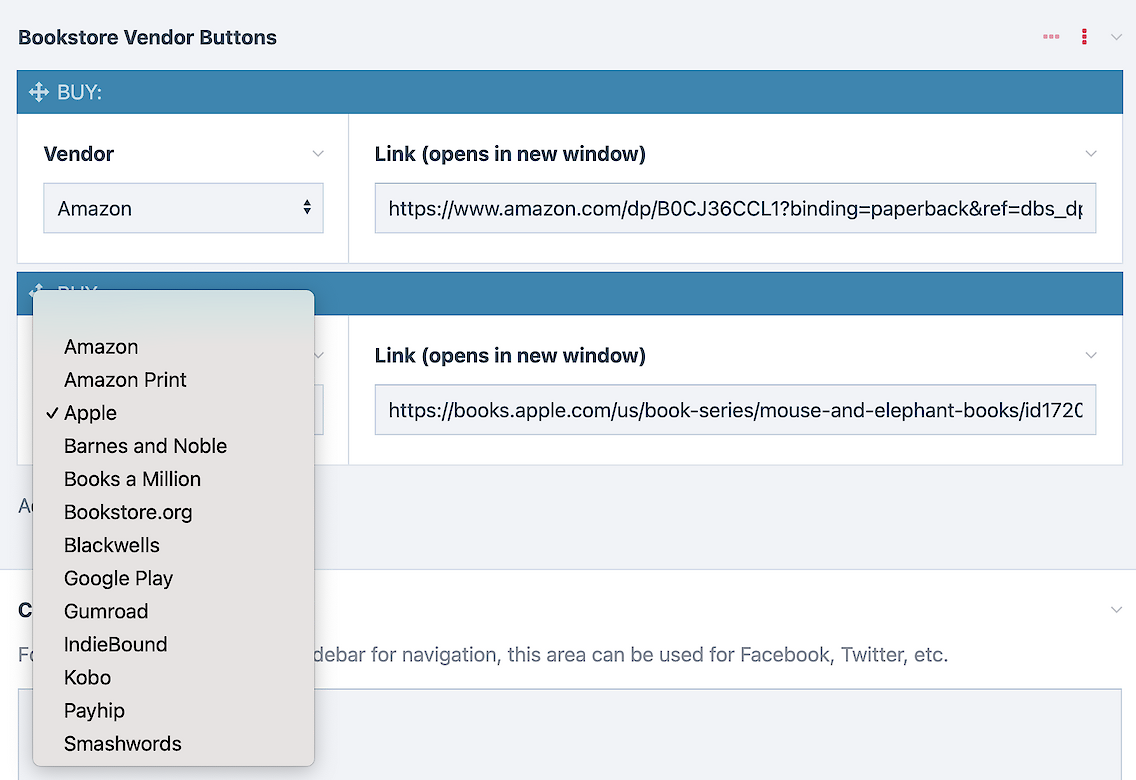Collapse the Bookstore Vendor Buttons section
This screenshot has height=780, width=1136.
(x=1117, y=37)
